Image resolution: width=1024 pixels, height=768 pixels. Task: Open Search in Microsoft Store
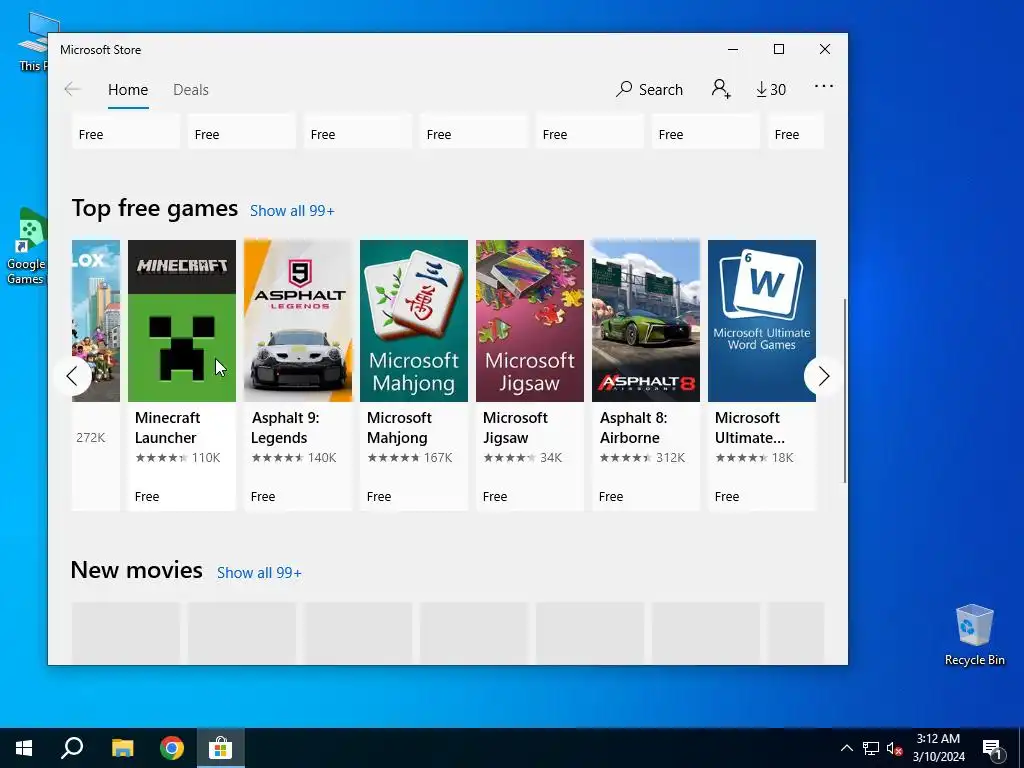[649, 89]
